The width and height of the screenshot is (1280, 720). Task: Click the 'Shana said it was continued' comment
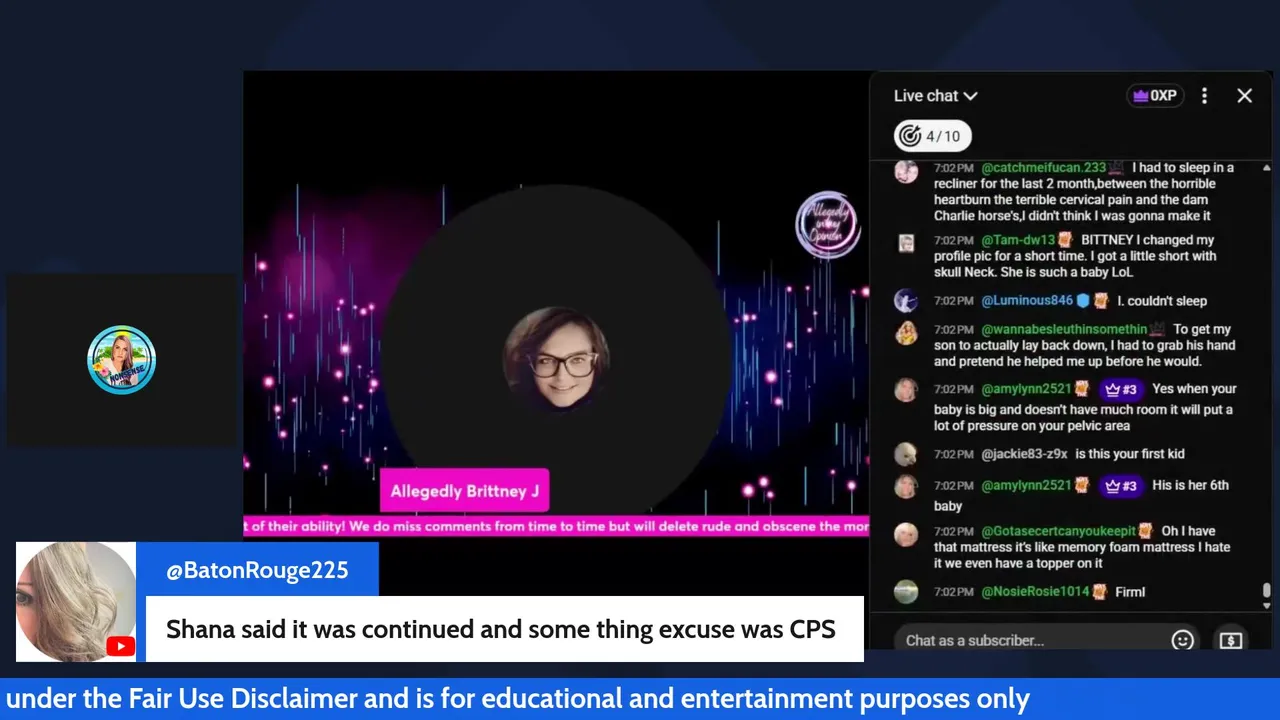(500, 629)
